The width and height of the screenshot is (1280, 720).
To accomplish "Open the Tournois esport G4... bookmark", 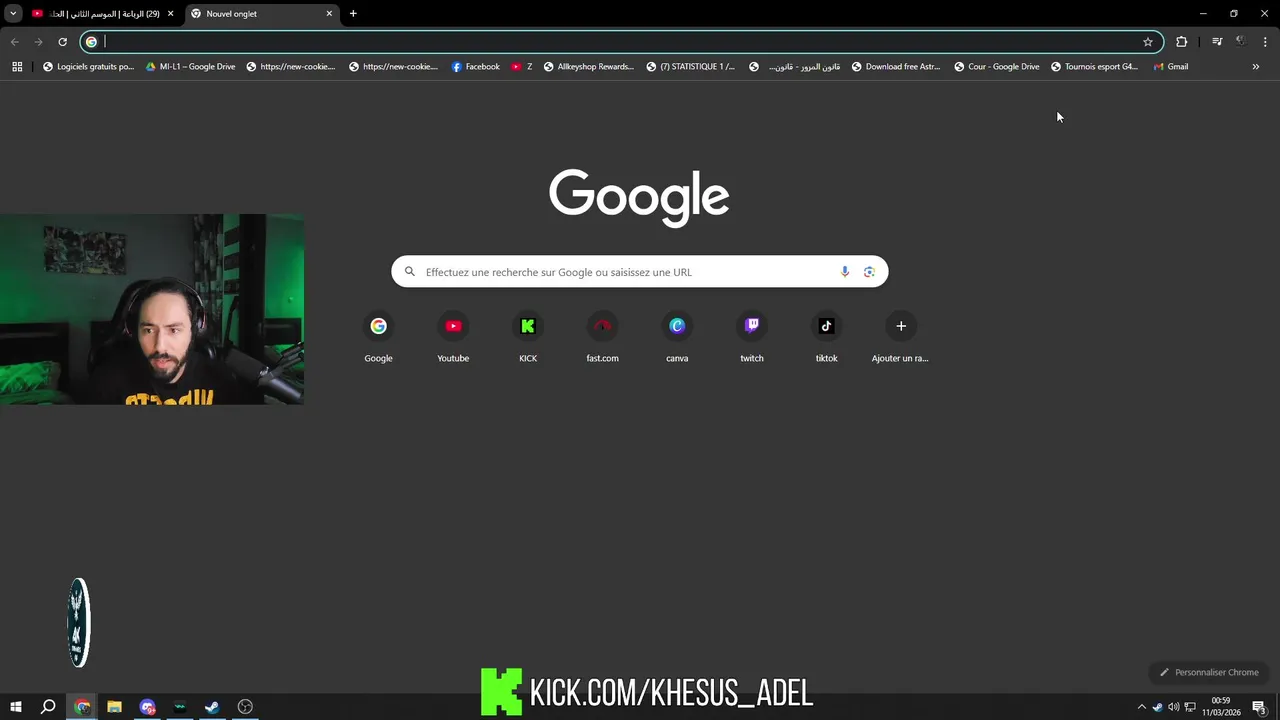I will click(1095, 67).
